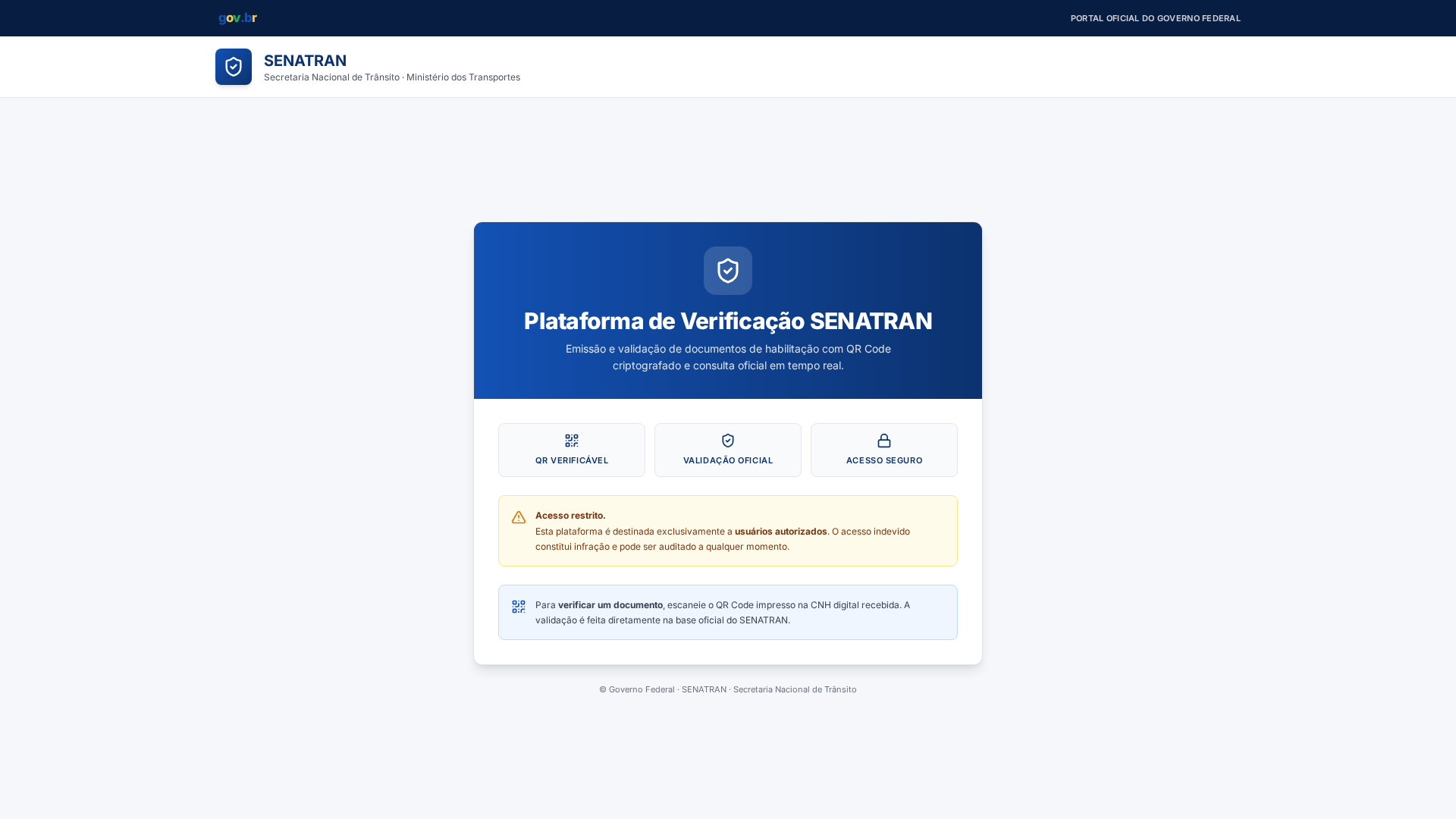
Task: Click 'usuários autorizados' bold text
Action: [x=780, y=532]
